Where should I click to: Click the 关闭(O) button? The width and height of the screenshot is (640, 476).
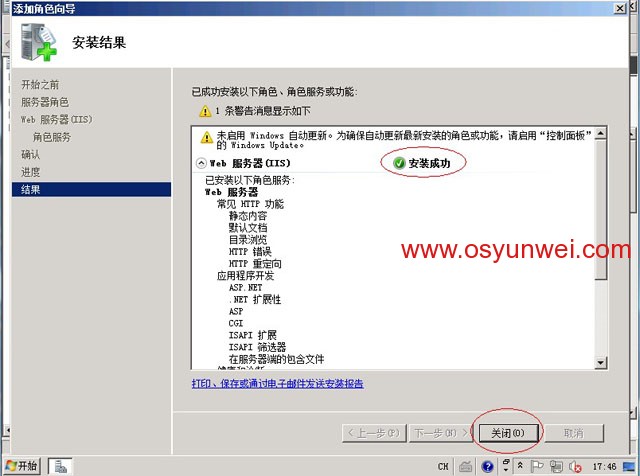[x=509, y=433]
